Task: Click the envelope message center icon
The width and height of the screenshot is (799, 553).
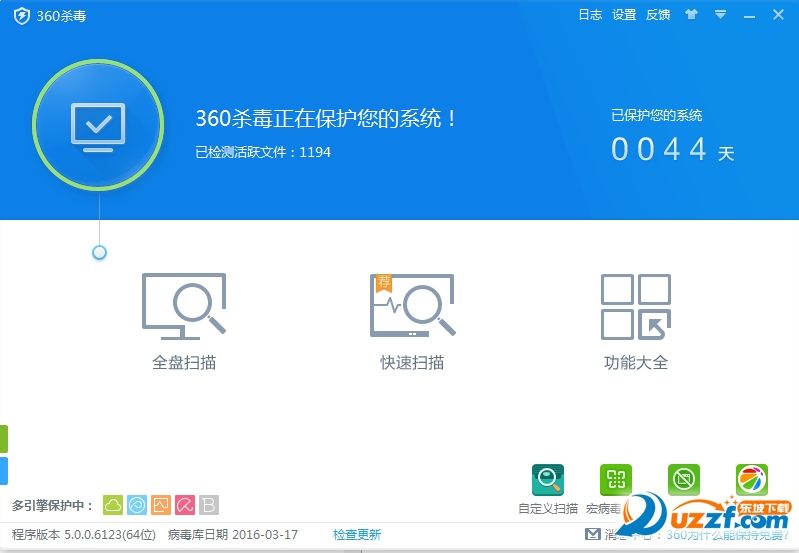Action: point(593,535)
